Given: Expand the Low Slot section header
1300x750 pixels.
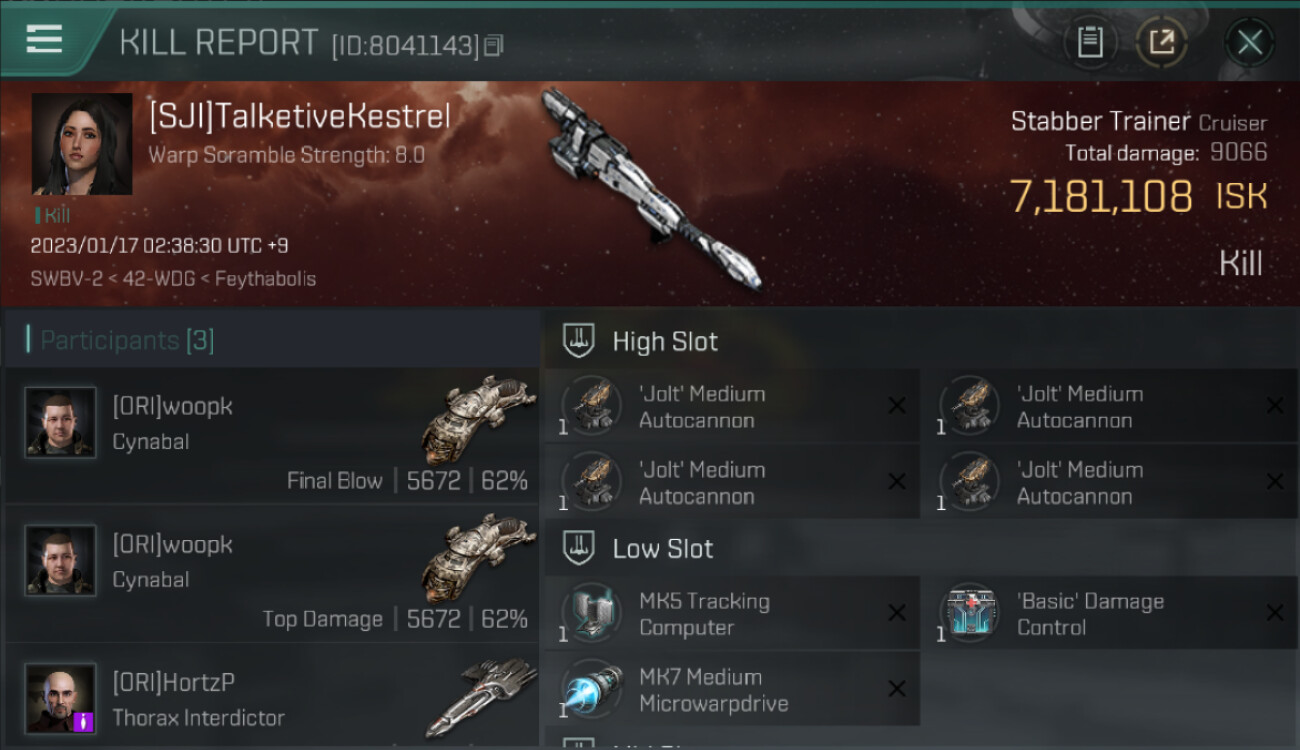Looking at the screenshot, I should pyautogui.click(x=922, y=548).
